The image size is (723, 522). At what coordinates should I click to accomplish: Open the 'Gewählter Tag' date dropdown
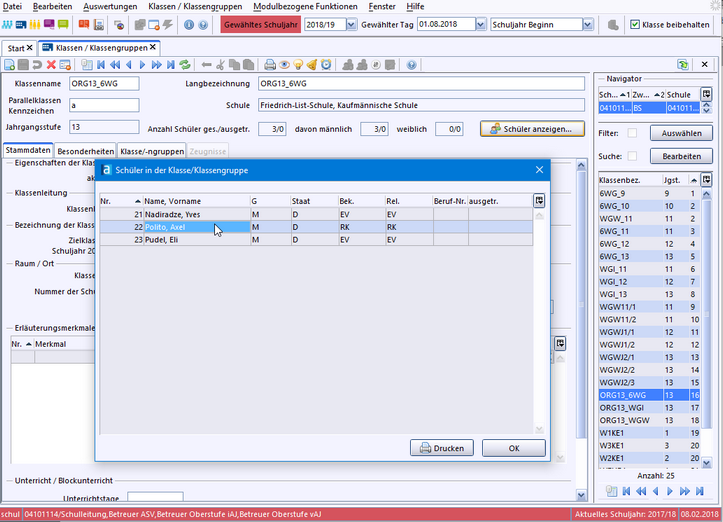click(481, 24)
